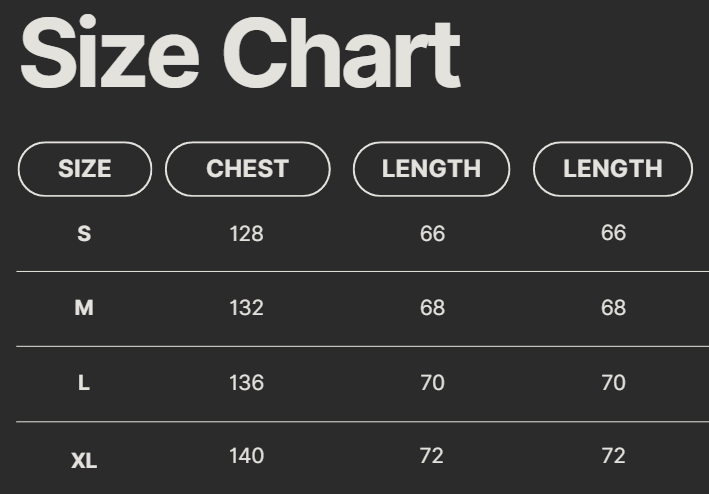This screenshot has height=494, width=709.
Task: Click the 70 beside chest 136
Action: click(x=432, y=383)
